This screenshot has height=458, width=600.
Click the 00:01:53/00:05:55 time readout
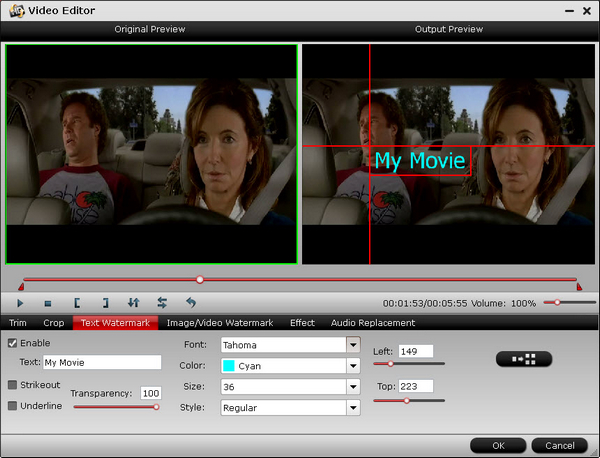[x=425, y=303]
